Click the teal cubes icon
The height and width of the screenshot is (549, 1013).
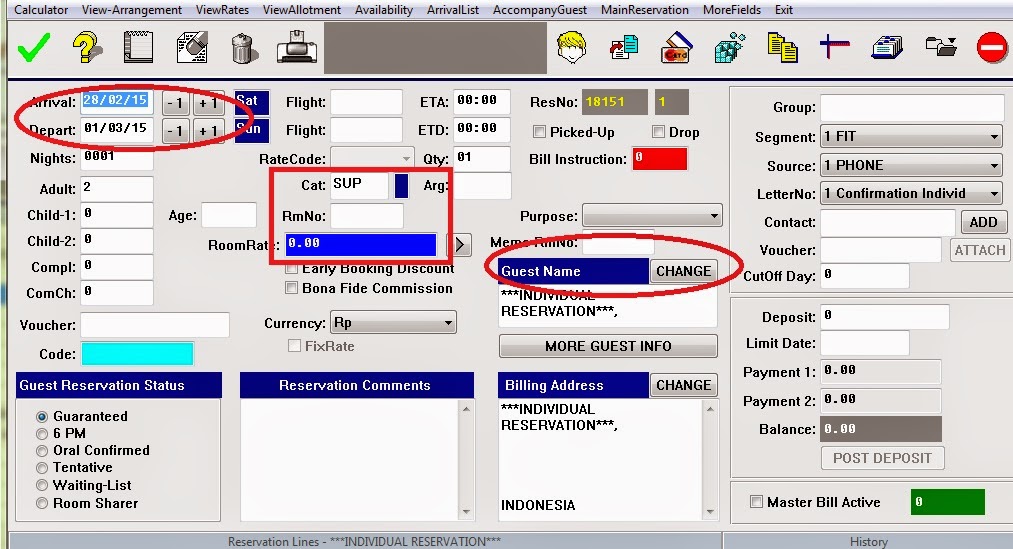729,48
